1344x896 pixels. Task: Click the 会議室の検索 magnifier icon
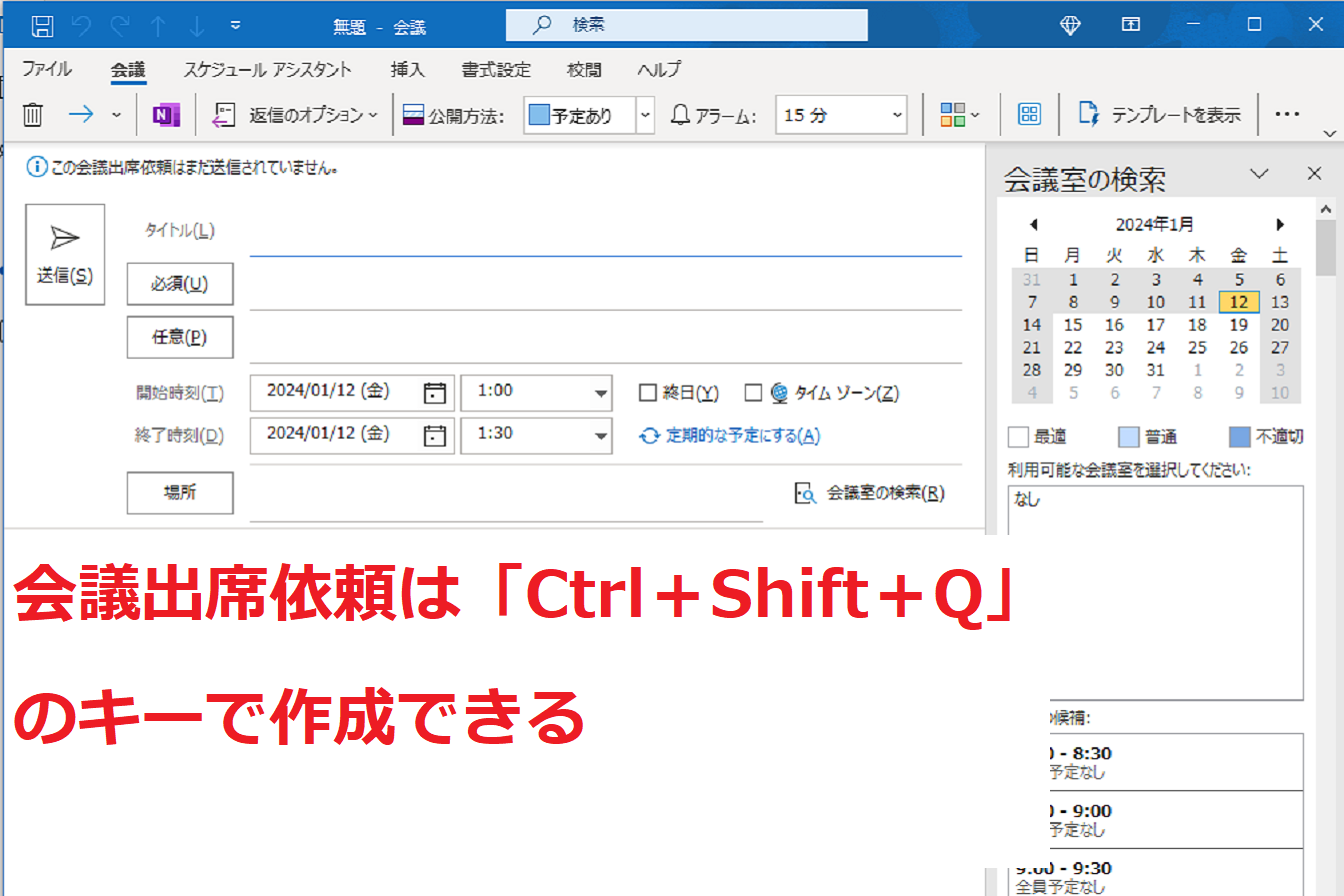[x=807, y=493]
